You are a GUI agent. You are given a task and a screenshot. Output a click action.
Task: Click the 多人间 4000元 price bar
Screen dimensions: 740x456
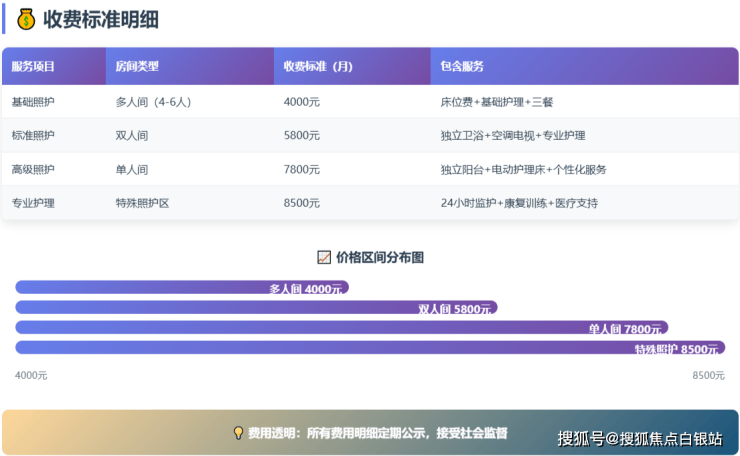point(182,288)
